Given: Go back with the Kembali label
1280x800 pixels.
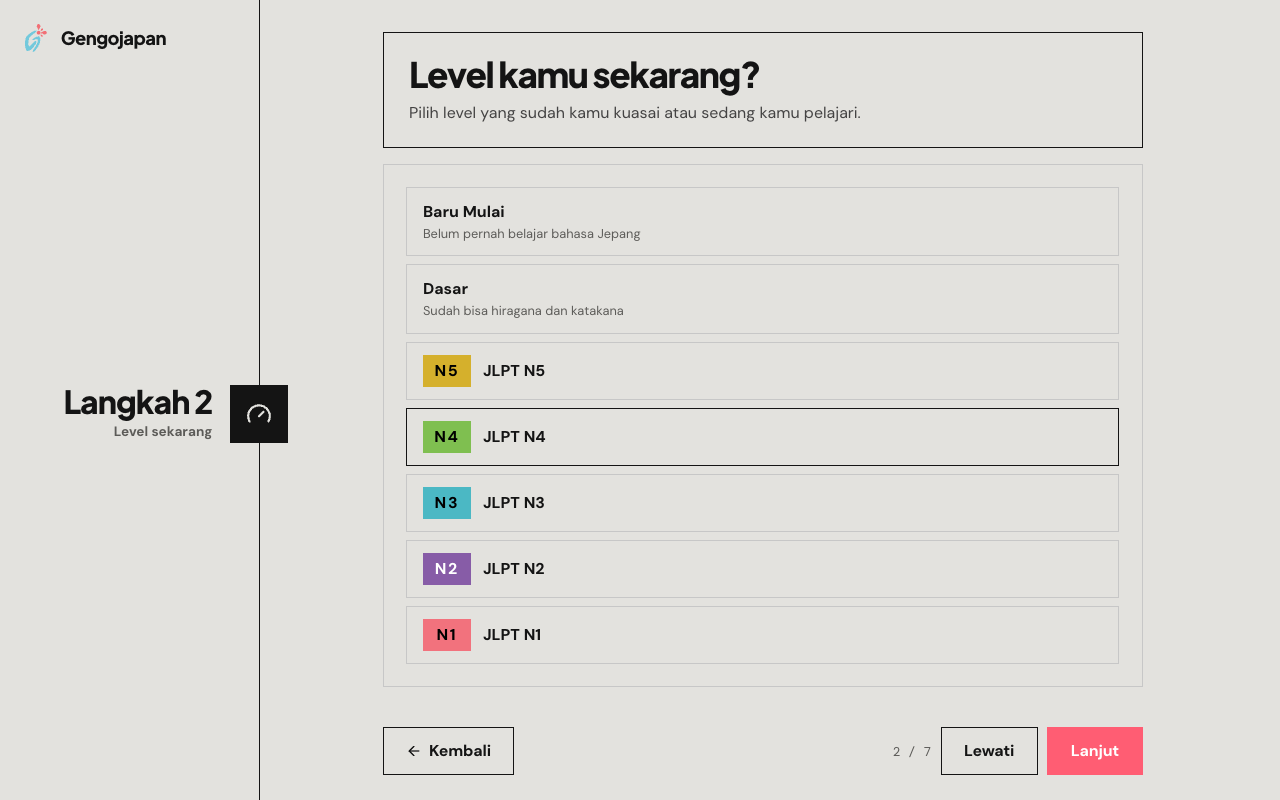Looking at the screenshot, I should coord(460,751).
